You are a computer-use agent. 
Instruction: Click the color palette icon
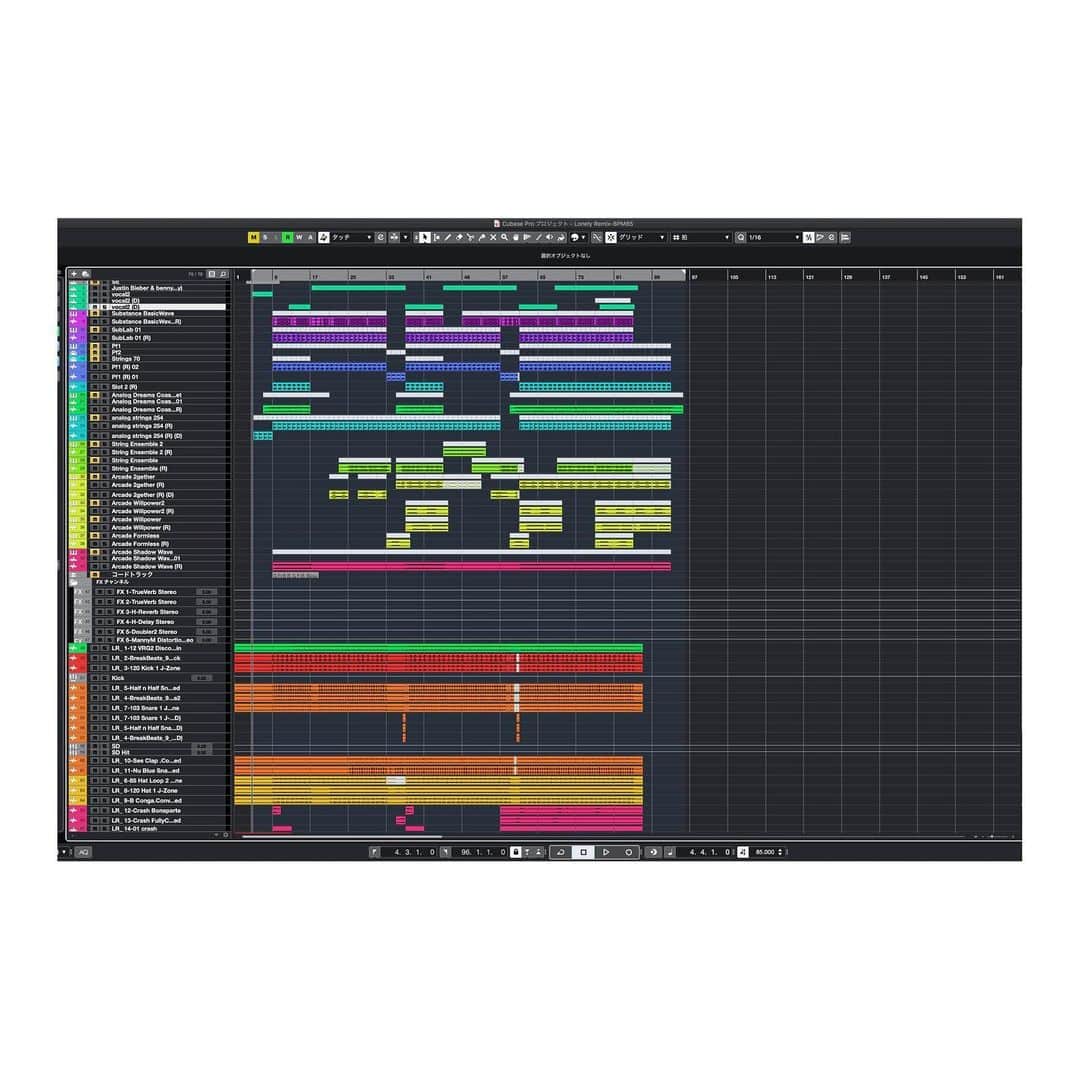[x=574, y=237]
